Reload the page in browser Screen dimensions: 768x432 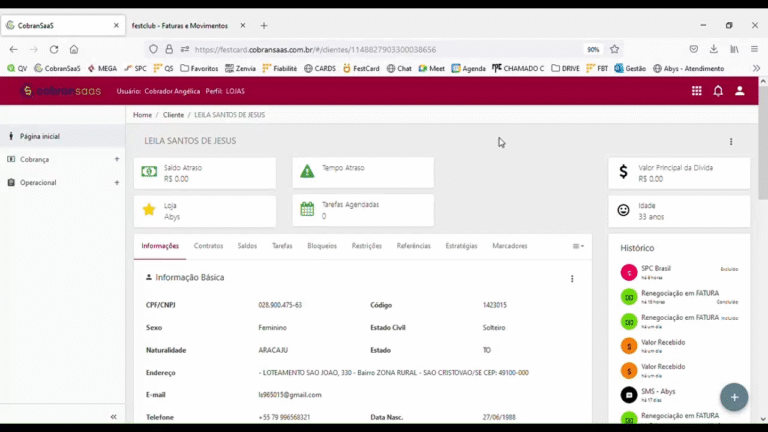coord(54,49)
